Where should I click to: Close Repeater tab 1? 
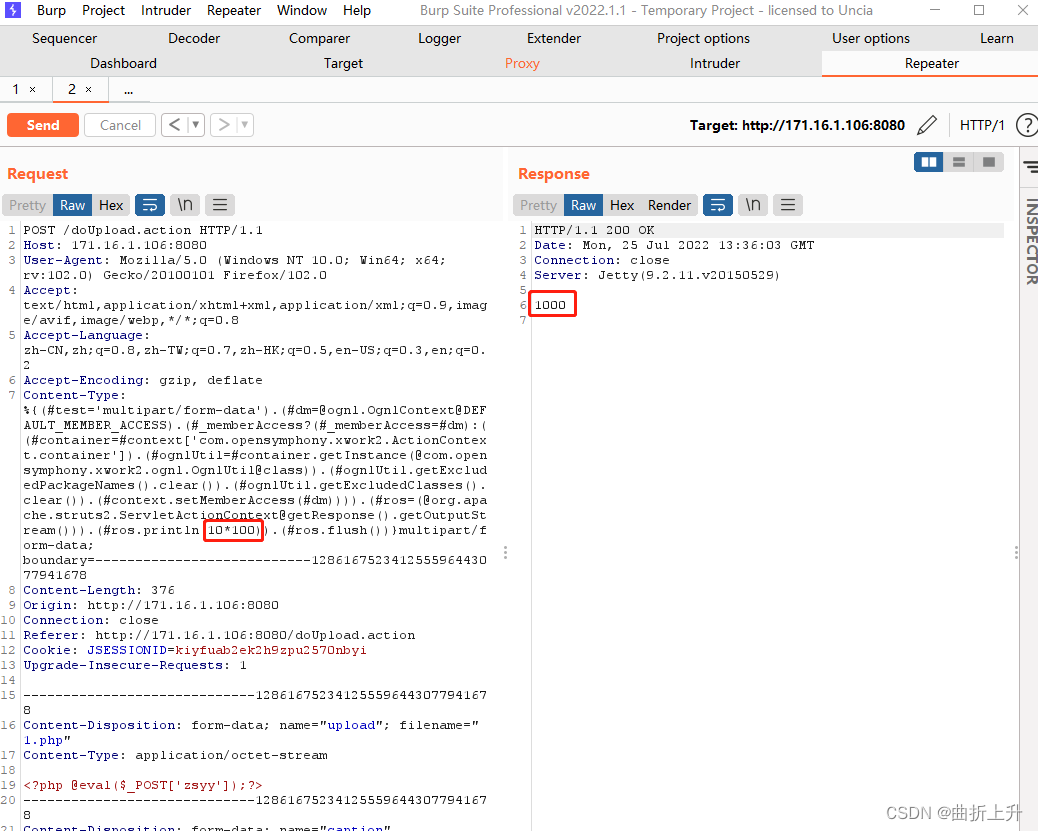(32, 89)
